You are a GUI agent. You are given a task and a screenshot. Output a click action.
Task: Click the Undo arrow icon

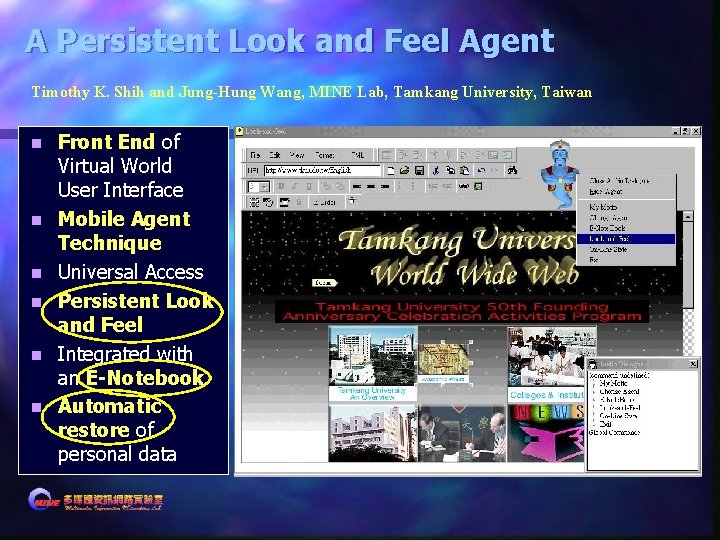coord(481,170)
